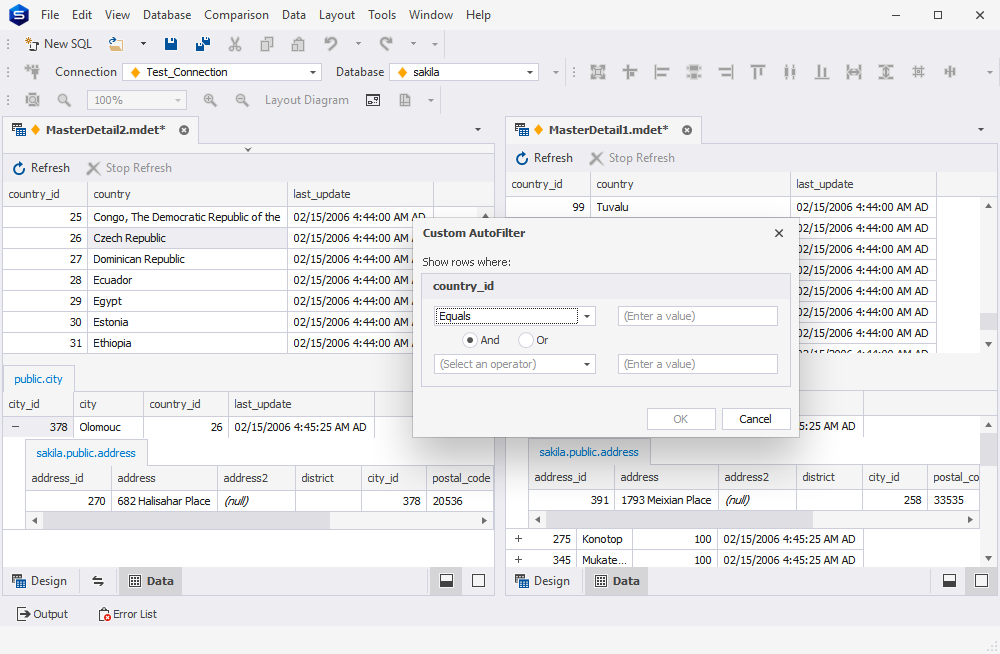
Task: Click the Cut scissors icon
Action: pyautogui.click(x=235, y=44)
